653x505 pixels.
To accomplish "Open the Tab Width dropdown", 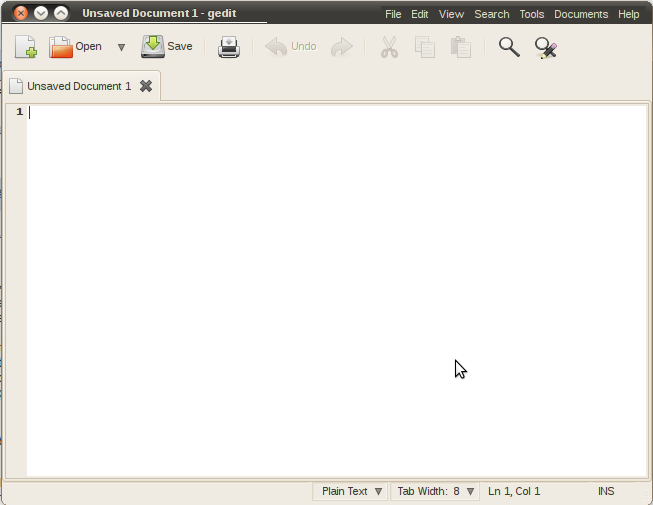I will (435, 491).
